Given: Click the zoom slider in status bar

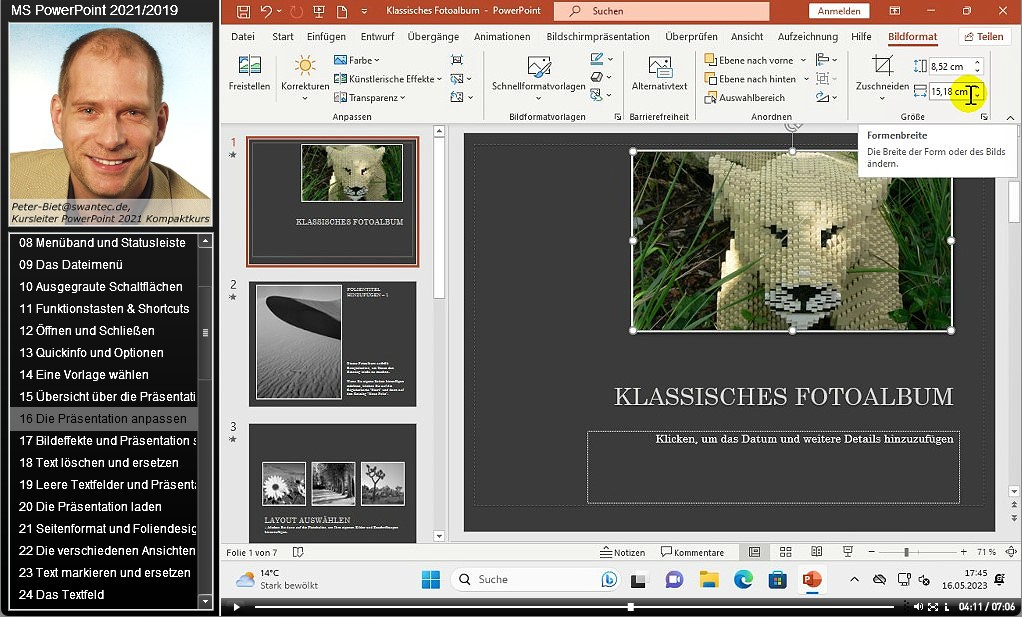Looking at the screenshot, I should point(906,552).
